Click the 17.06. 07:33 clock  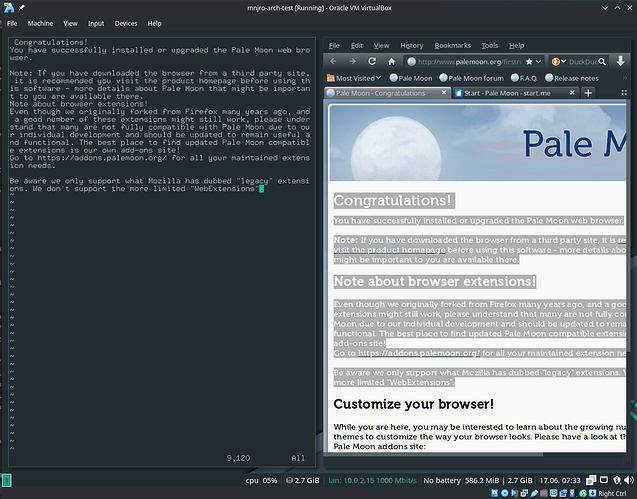pos(560,480)
